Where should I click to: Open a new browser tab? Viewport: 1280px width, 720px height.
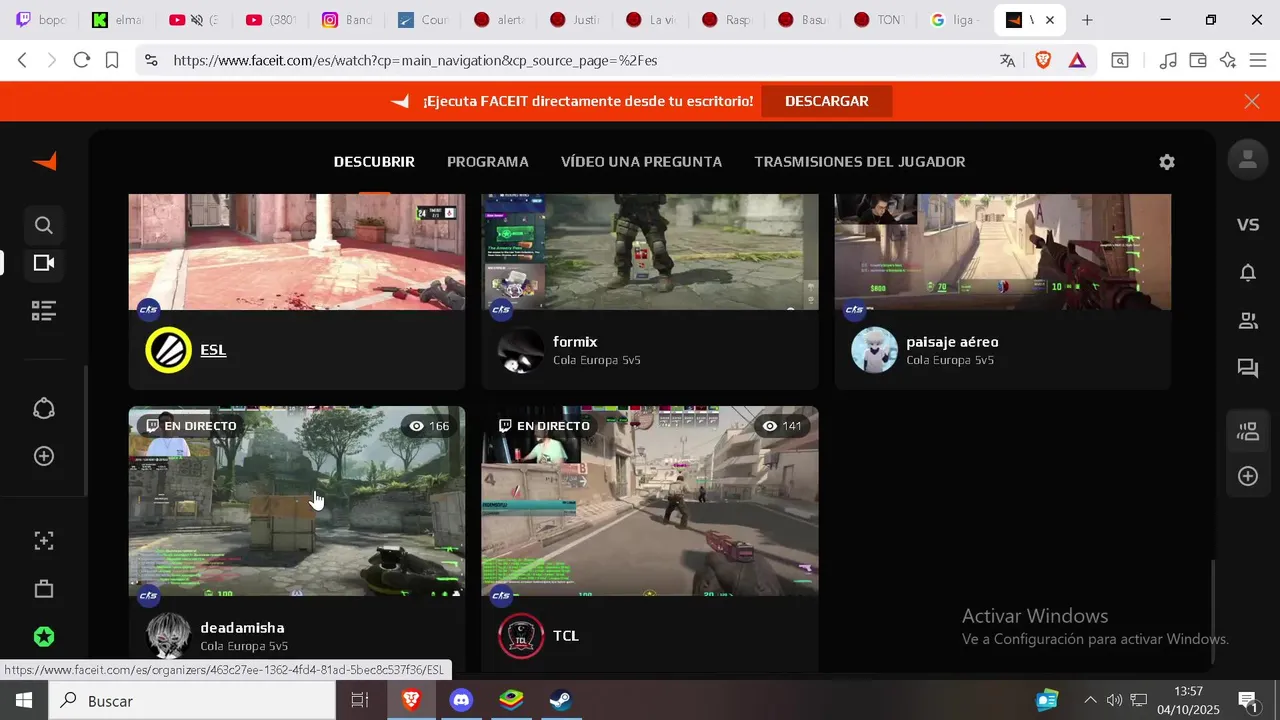tap(1087, 20)
